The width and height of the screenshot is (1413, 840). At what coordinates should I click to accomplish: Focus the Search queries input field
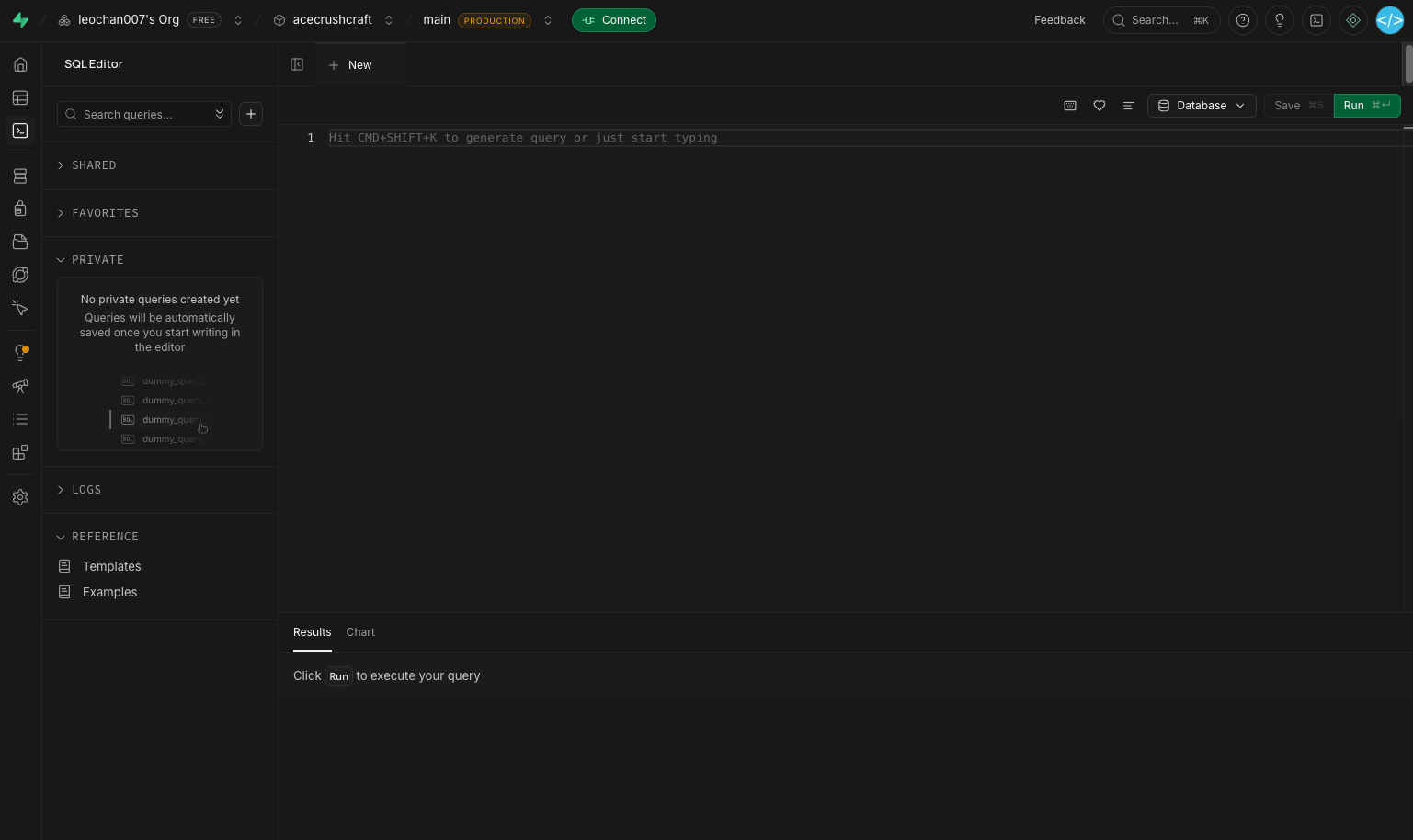(x=143, y=114)
